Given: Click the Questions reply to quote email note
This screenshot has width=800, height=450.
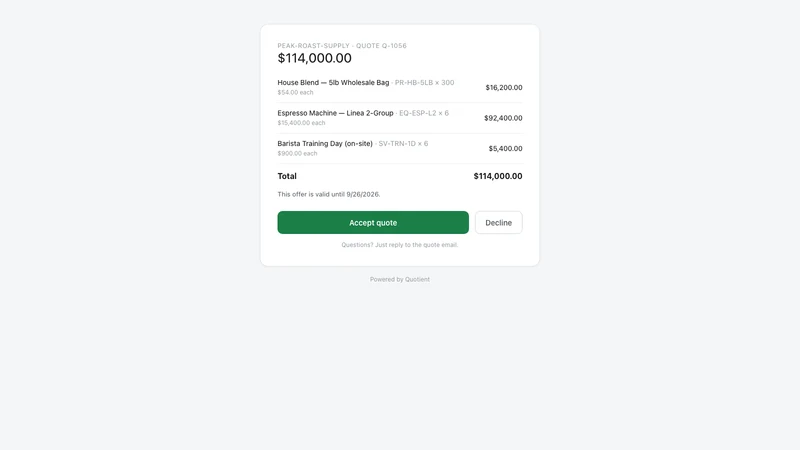Looking at the screenshot, I should coord(399,245).
